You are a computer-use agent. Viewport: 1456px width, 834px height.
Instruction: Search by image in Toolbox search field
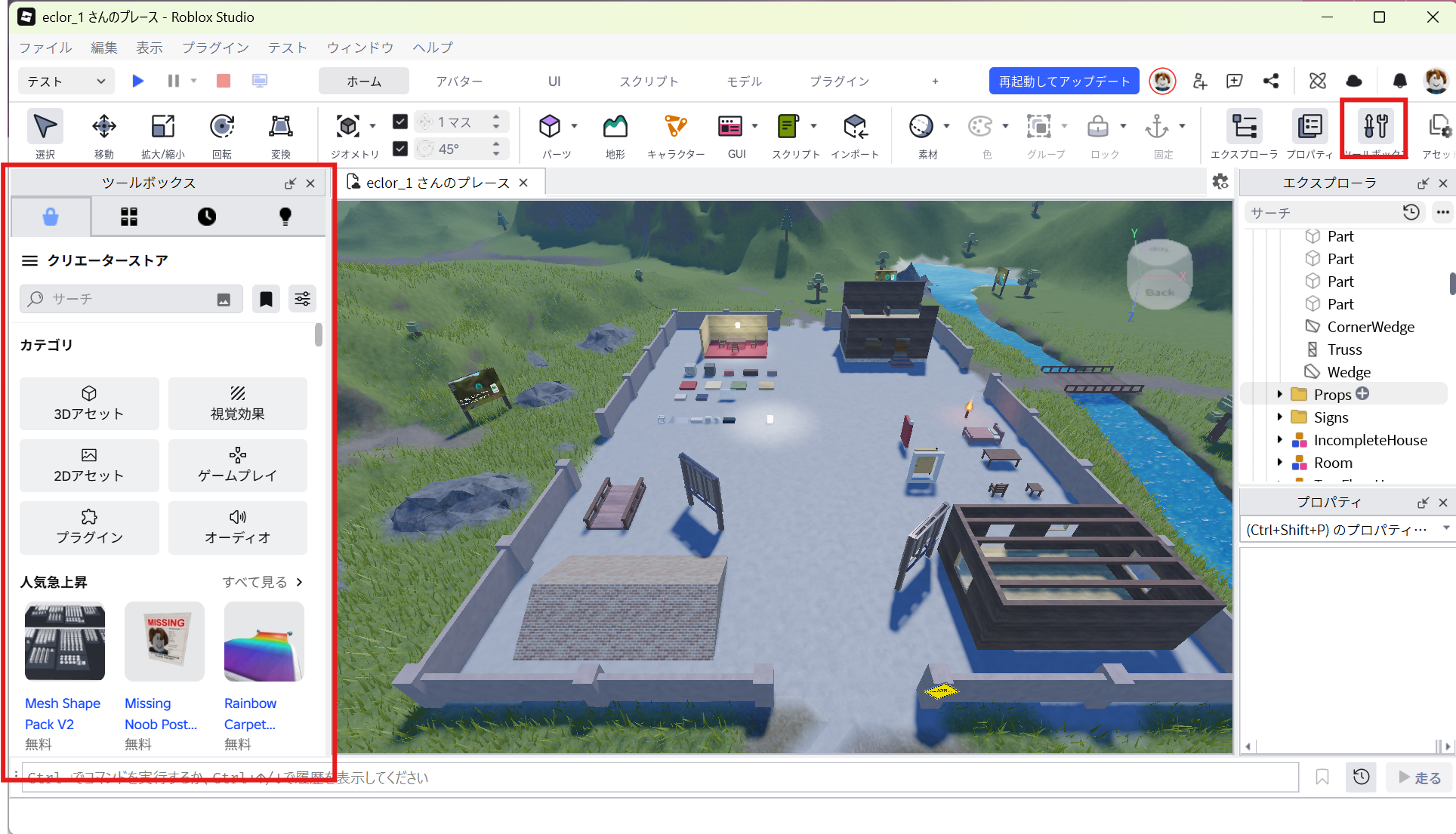click(224, 300)
